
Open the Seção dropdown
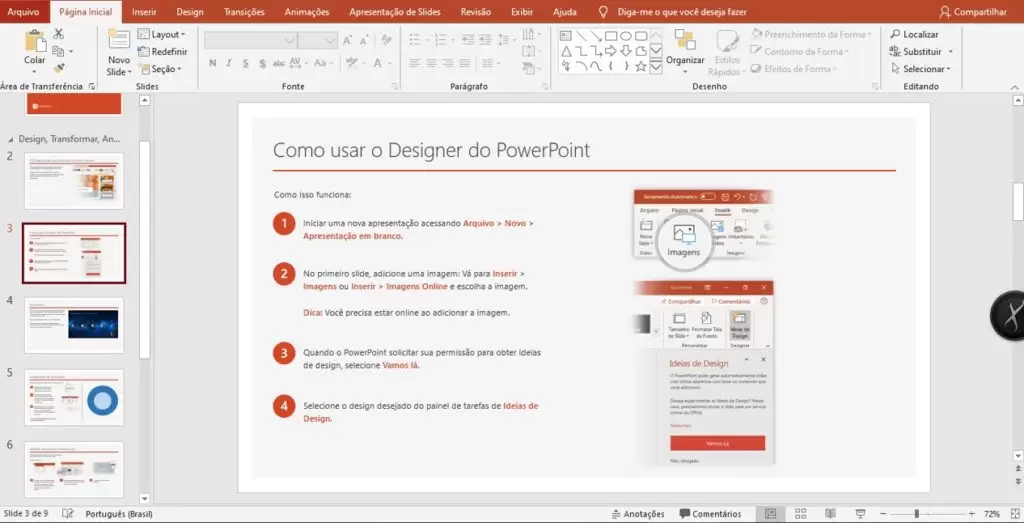pos(160,69)
